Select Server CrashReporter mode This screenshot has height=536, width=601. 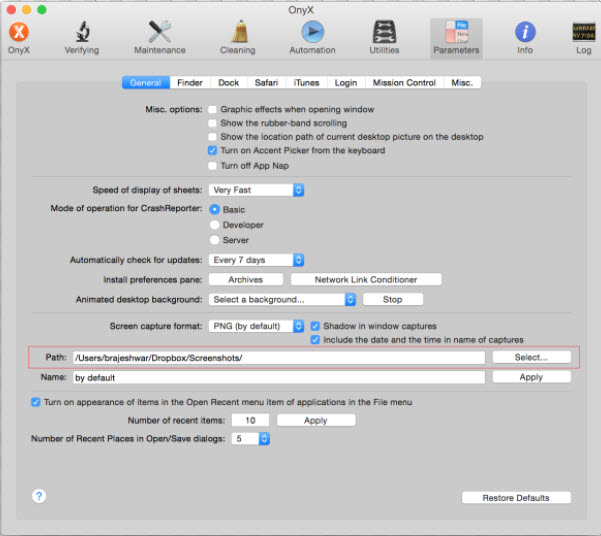coord(215,240)
